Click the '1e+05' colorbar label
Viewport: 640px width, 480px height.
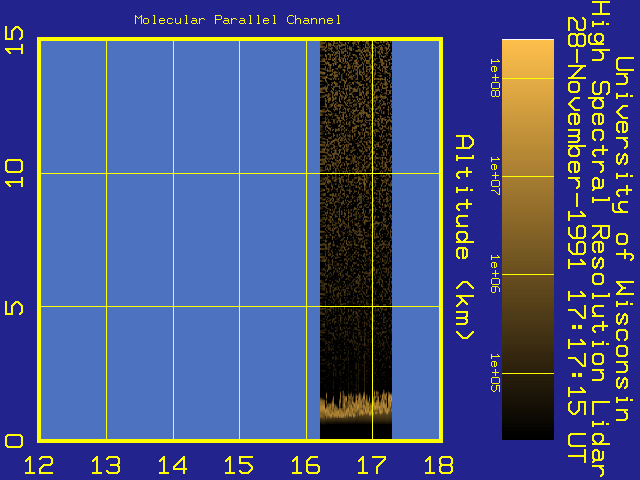tap(495, 373)
